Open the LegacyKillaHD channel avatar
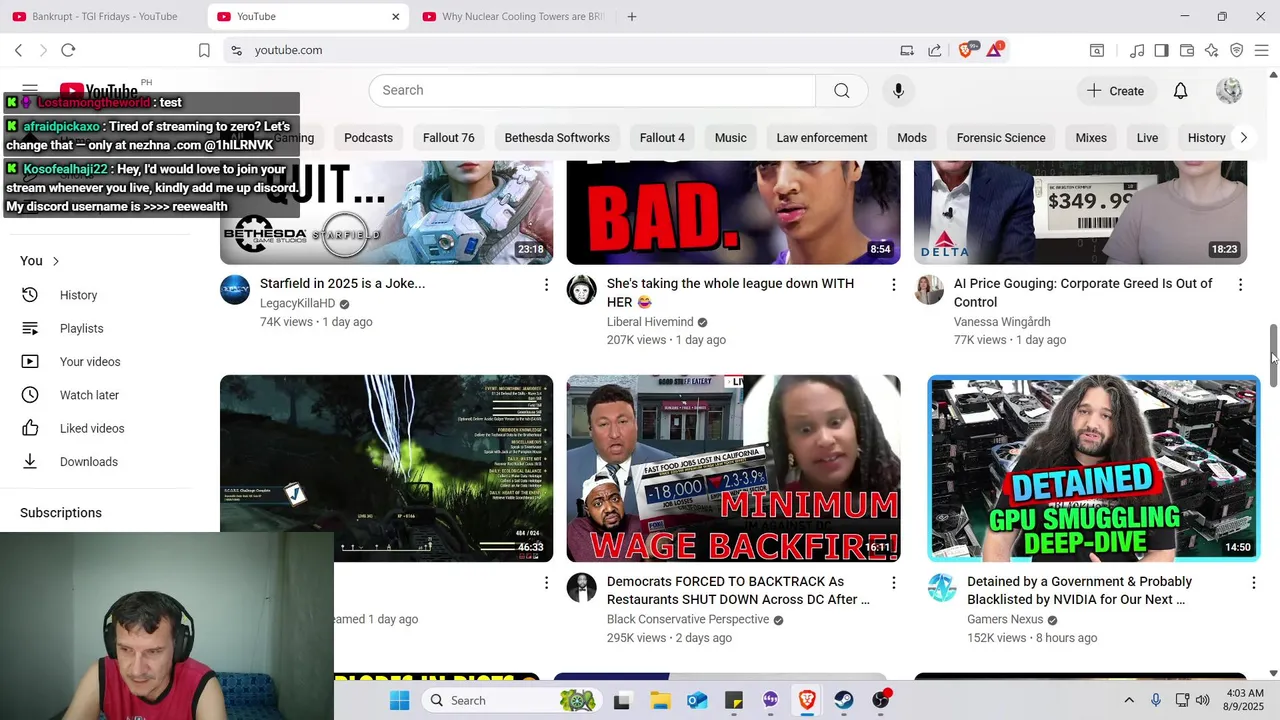Viewport: 1280px width, 720px height. pyautogui.click(x=235, y=290)
